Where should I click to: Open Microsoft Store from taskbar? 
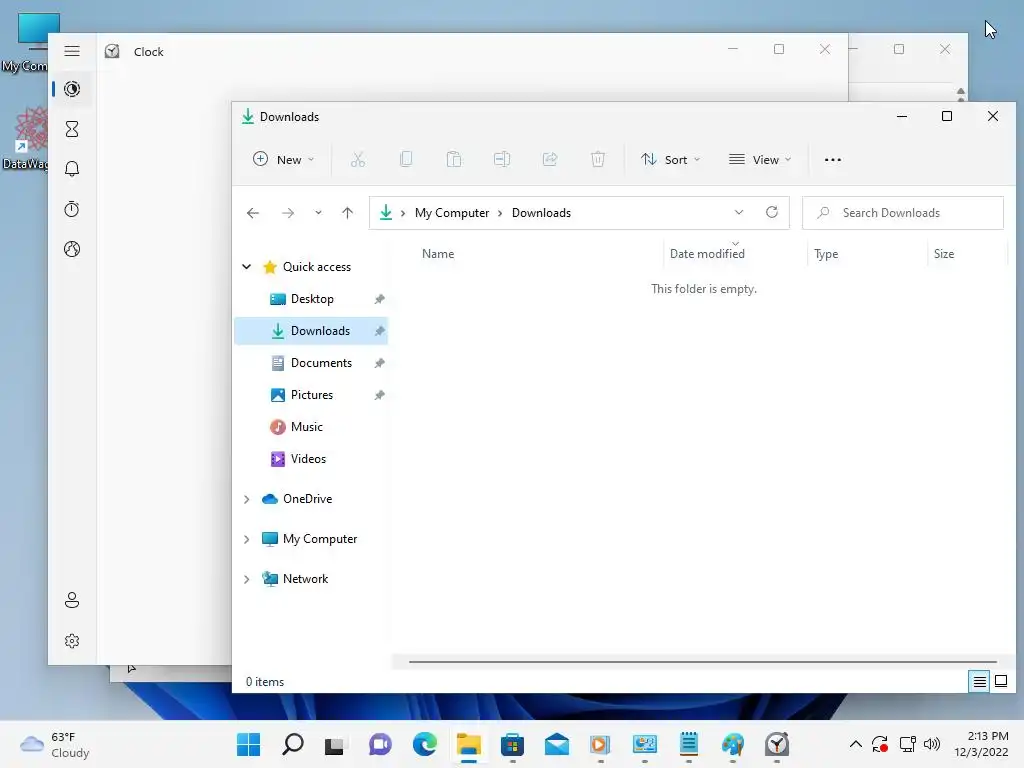click(x=512, y=744)
